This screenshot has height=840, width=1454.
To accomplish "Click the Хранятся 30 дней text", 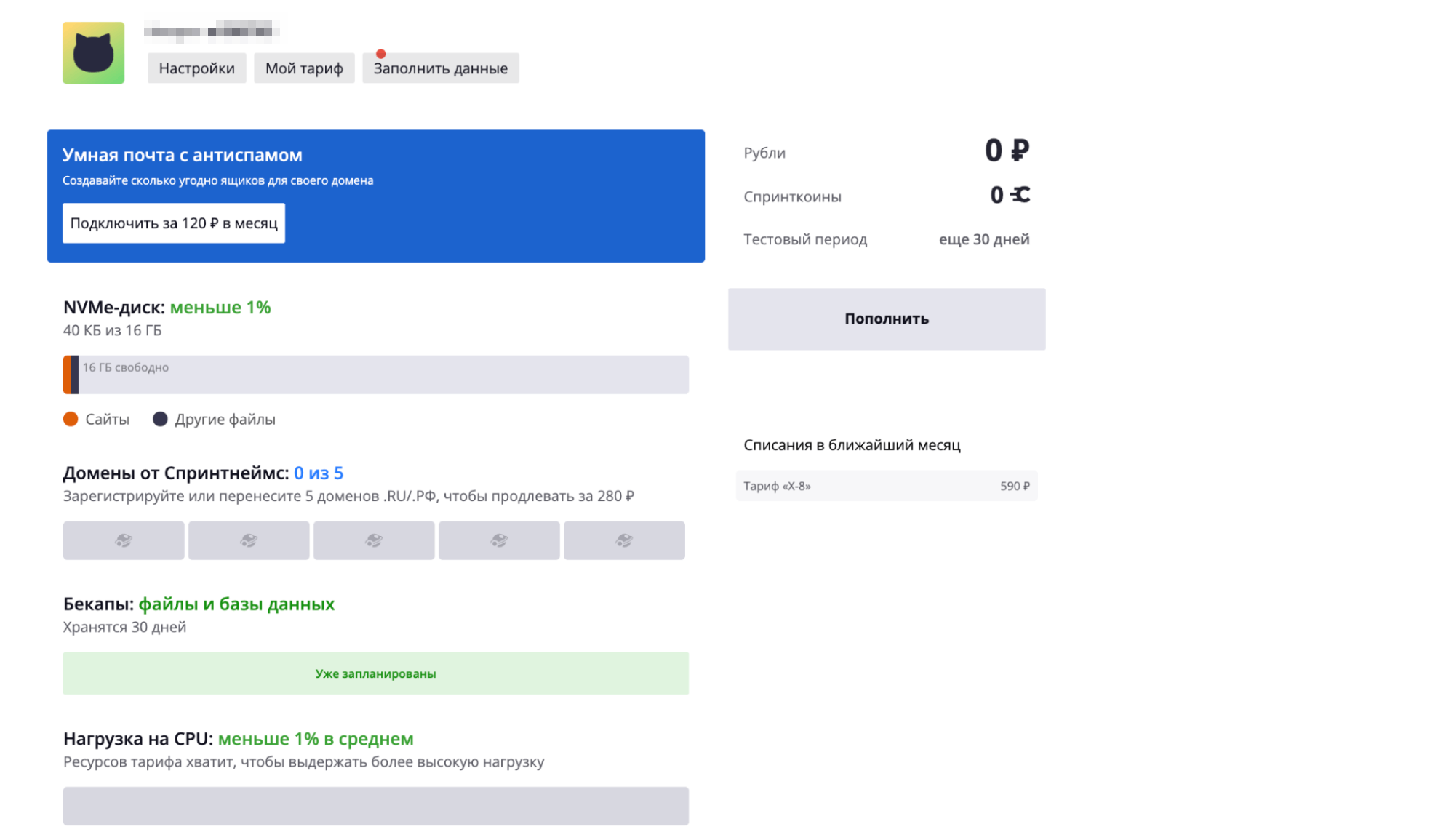I will tap(124, 627).
